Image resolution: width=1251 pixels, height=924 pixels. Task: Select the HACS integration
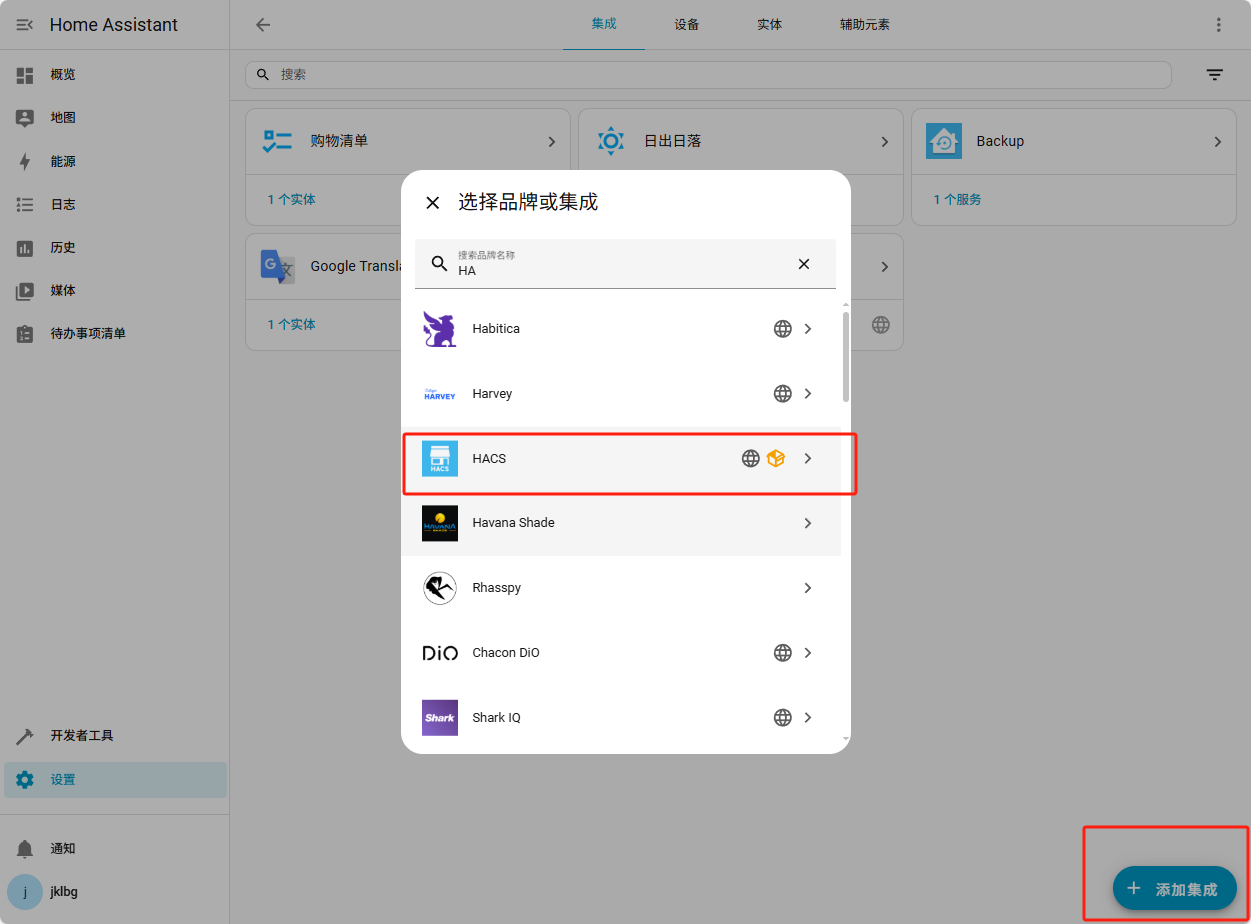click(621, 459)
